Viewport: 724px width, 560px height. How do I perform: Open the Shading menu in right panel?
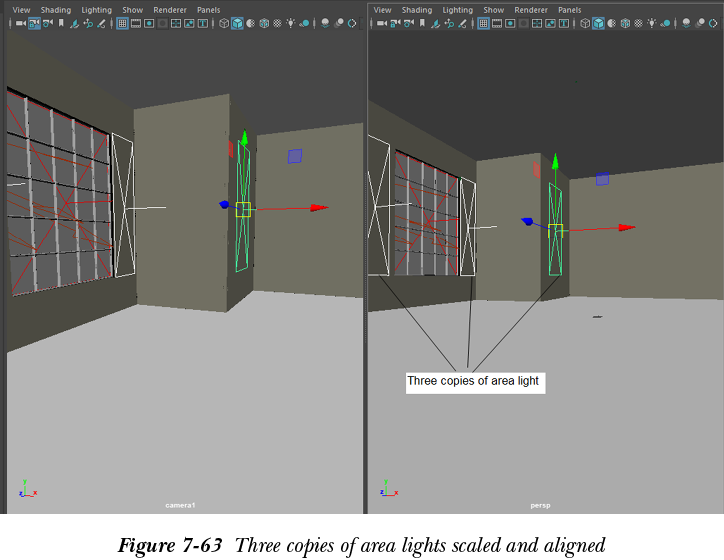click(417, 10)
